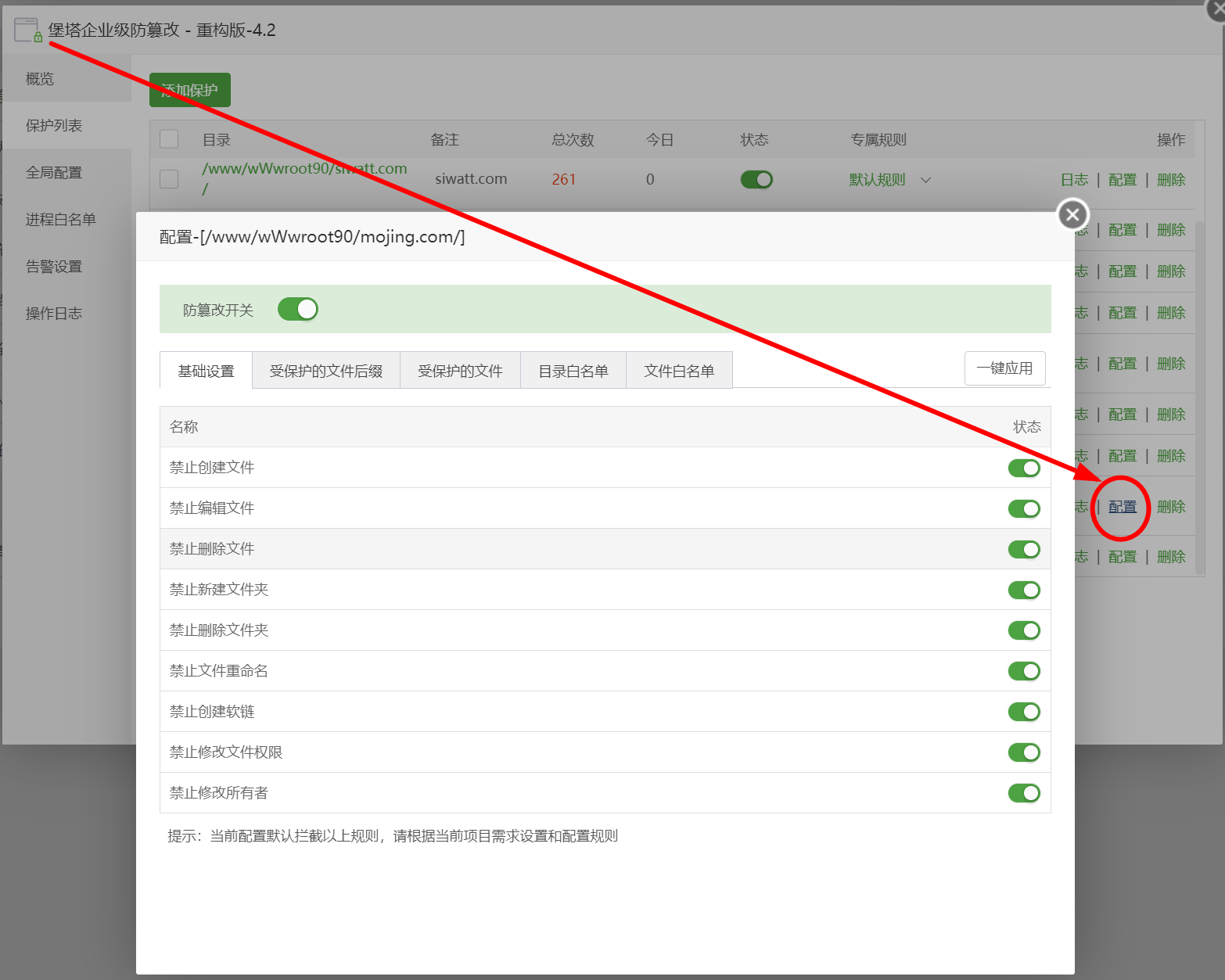Disable the 禁止创建文件 rule
Image resolution: width=1225 pixels, height=980 pixels.
pos(1023,468)
